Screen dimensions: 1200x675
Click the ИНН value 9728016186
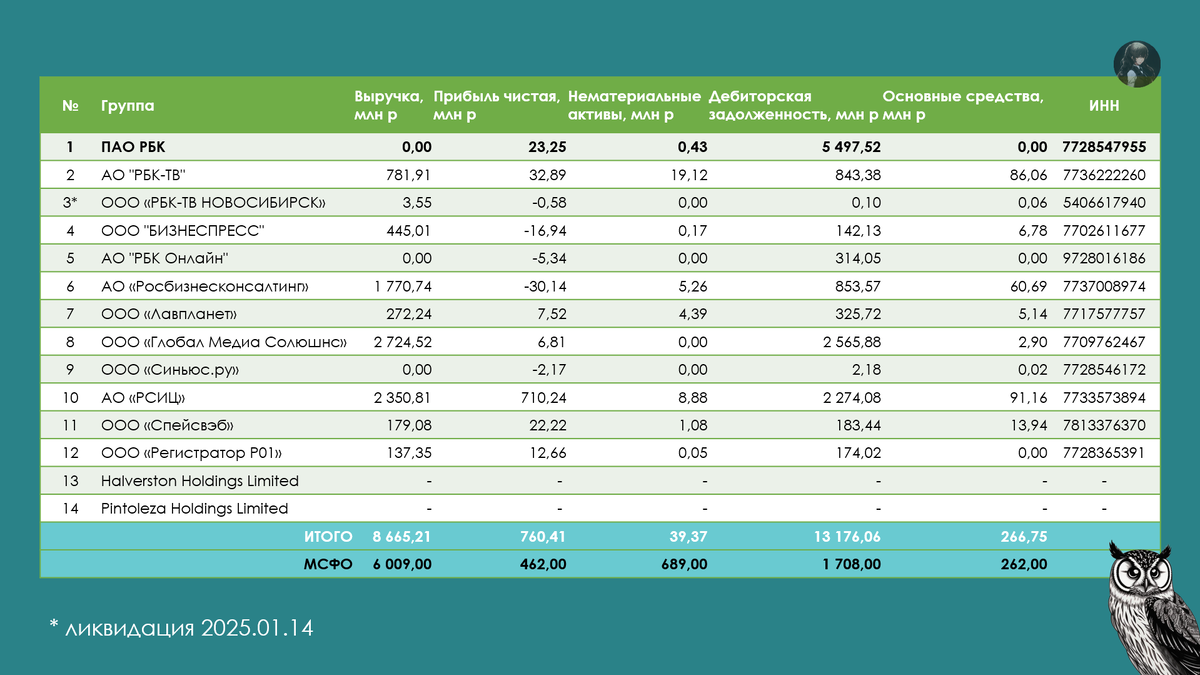click(1104, 259)
